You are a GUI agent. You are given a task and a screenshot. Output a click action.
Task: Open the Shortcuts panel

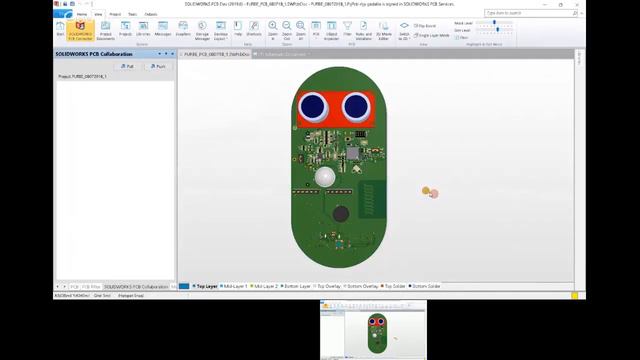click(254, 29)
